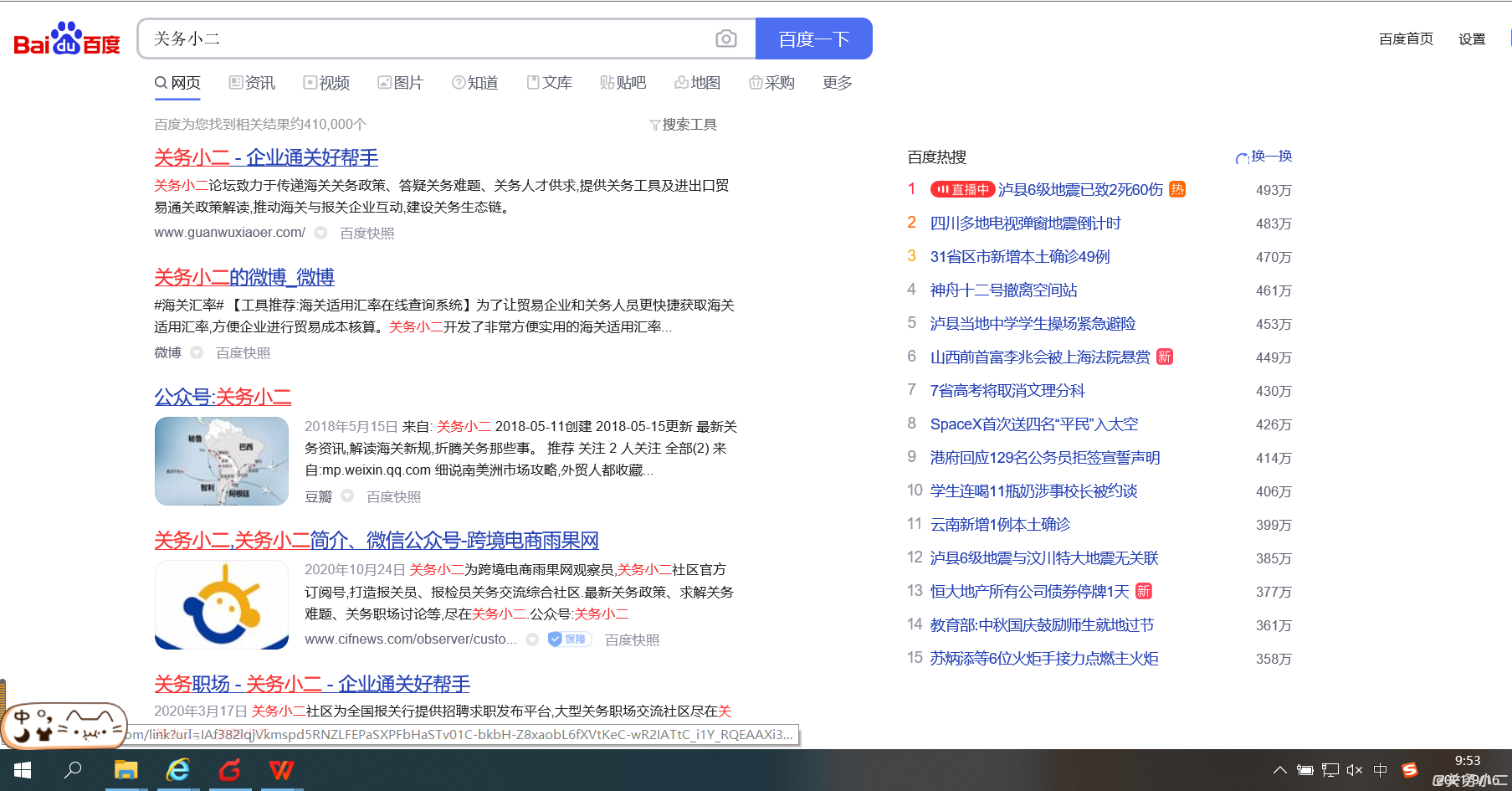Open 设置 in the header
Image resolution: width=1512 pixels, height=791 pixels.
1472,39
